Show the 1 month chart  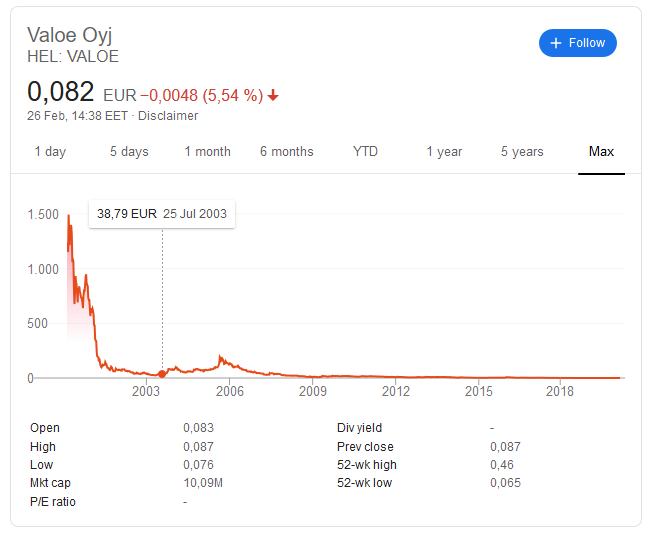tap(207, 152)
